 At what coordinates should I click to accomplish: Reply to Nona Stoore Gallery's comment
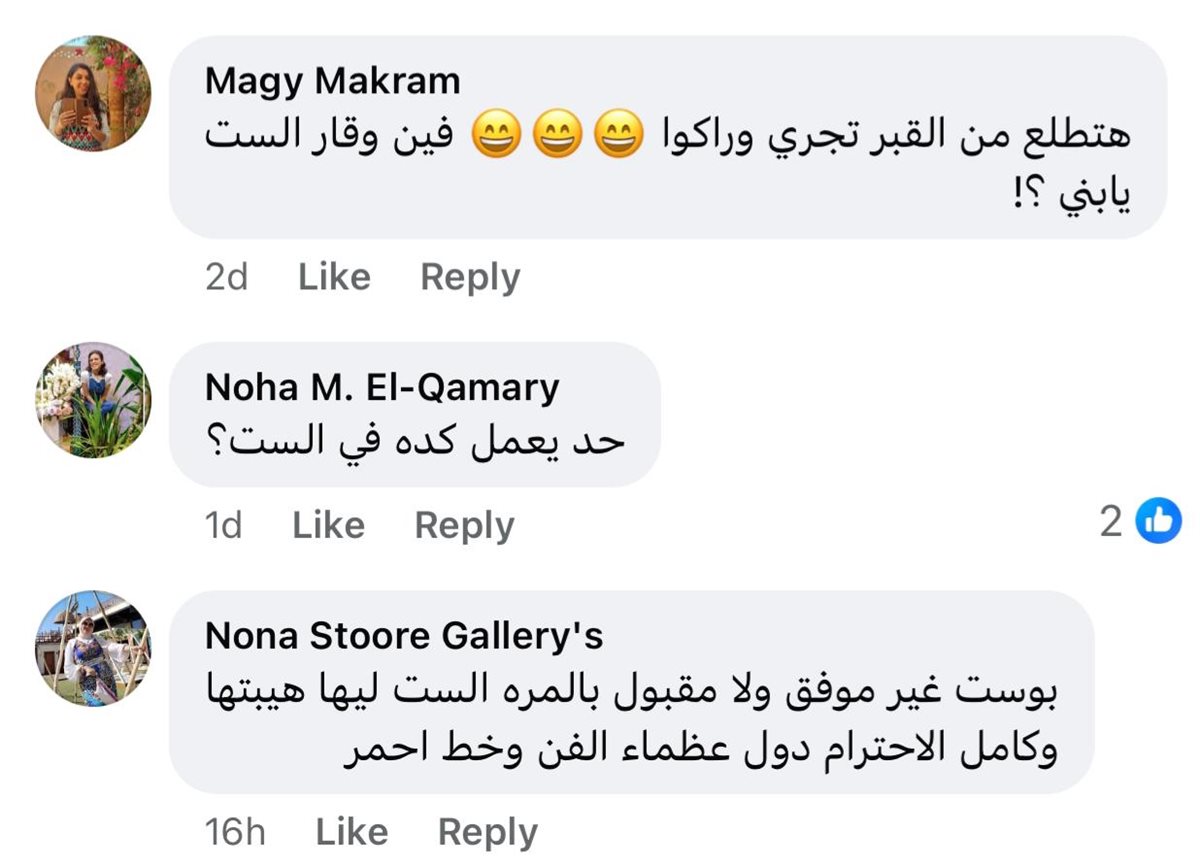[x=487, y=832]
